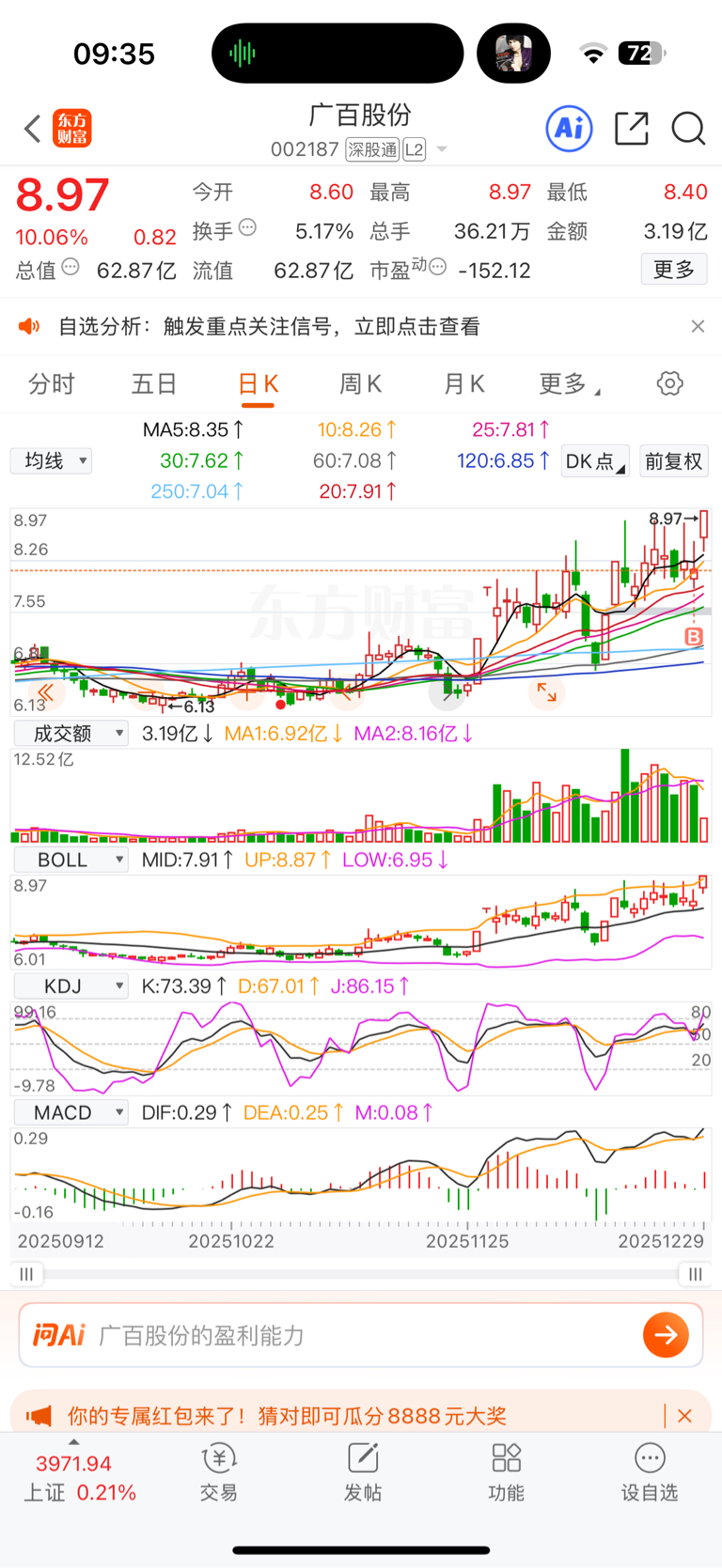
Task: Open the 自选分析 signal notice
Action: (x=269, y=326)
